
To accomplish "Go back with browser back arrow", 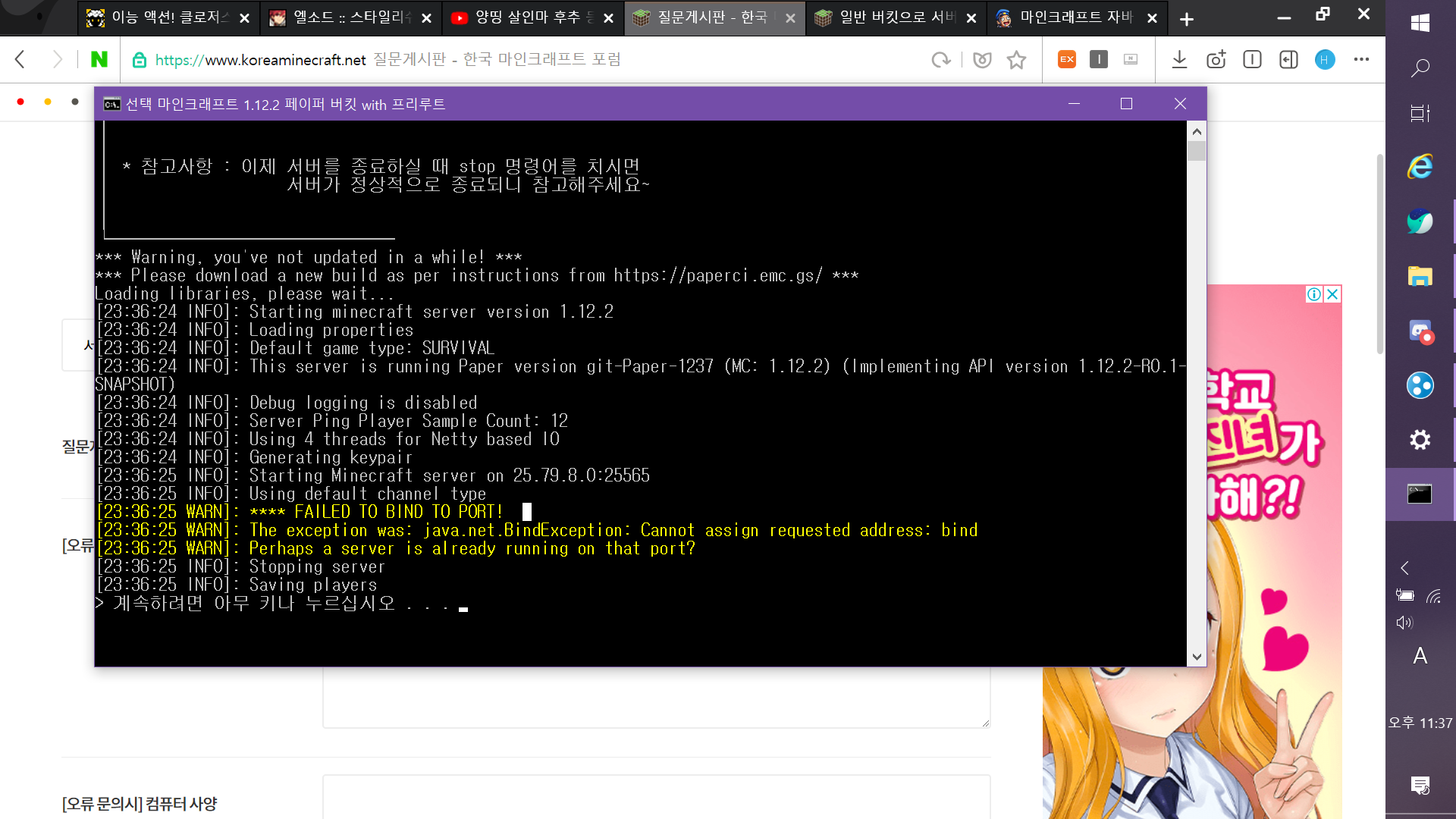I will pos(20,59).
